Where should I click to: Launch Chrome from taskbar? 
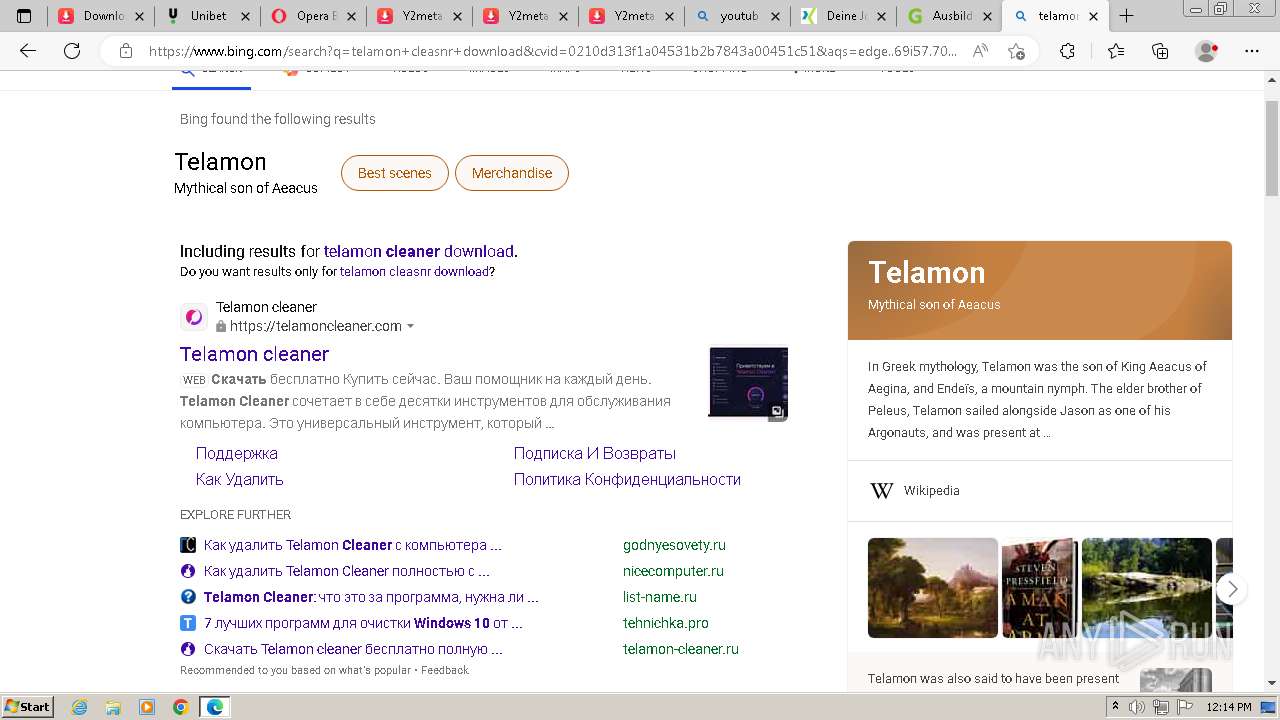pyautogui.click(x=181, y=707)
